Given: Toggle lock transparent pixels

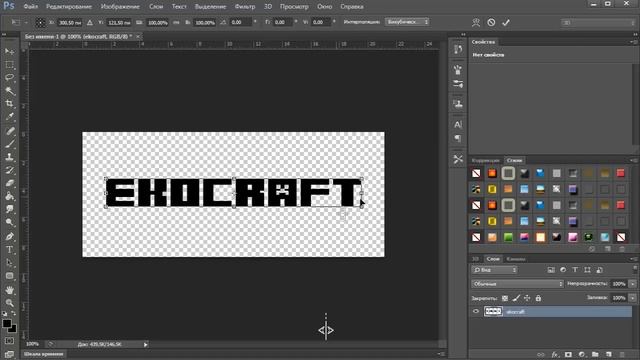Looking at the screenshot, I should pyautogui.click(x=505, y=298).
